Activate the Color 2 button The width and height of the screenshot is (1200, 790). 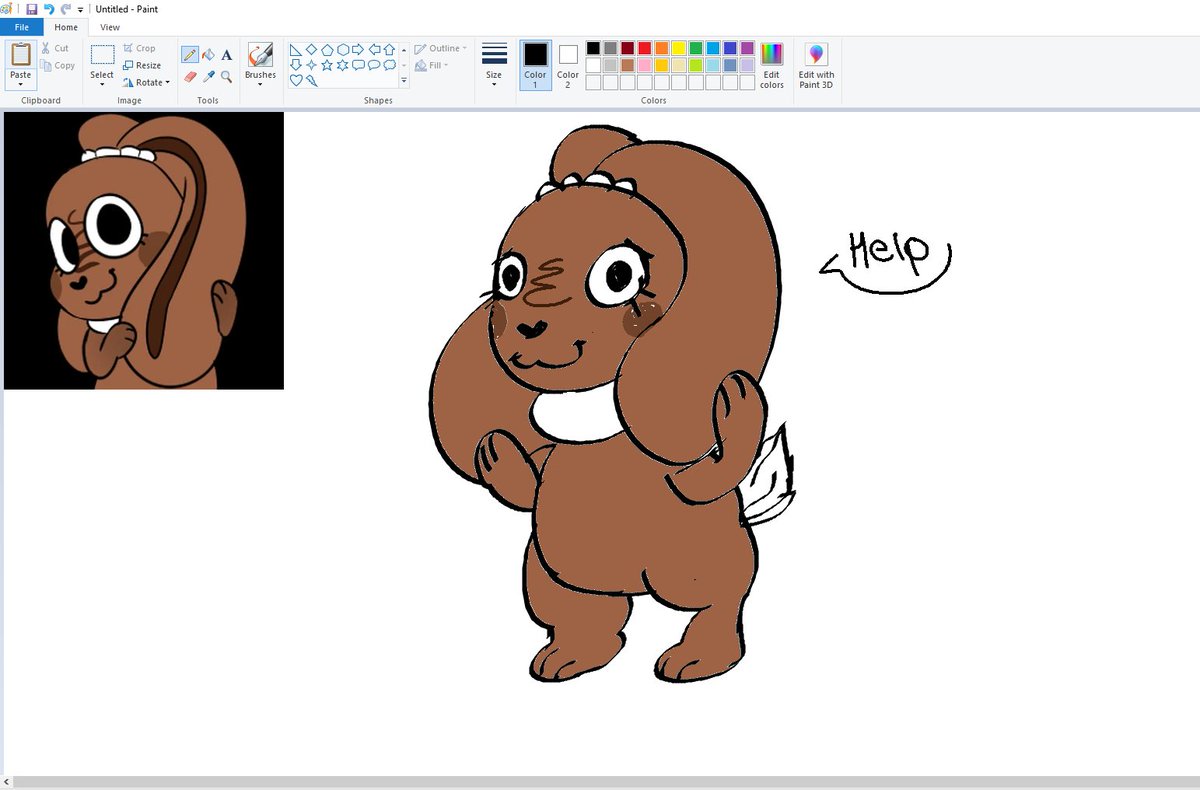(568, 66)
